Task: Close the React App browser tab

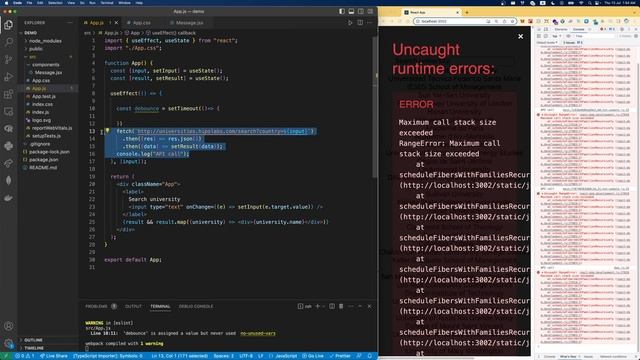Action: [457, 12]
